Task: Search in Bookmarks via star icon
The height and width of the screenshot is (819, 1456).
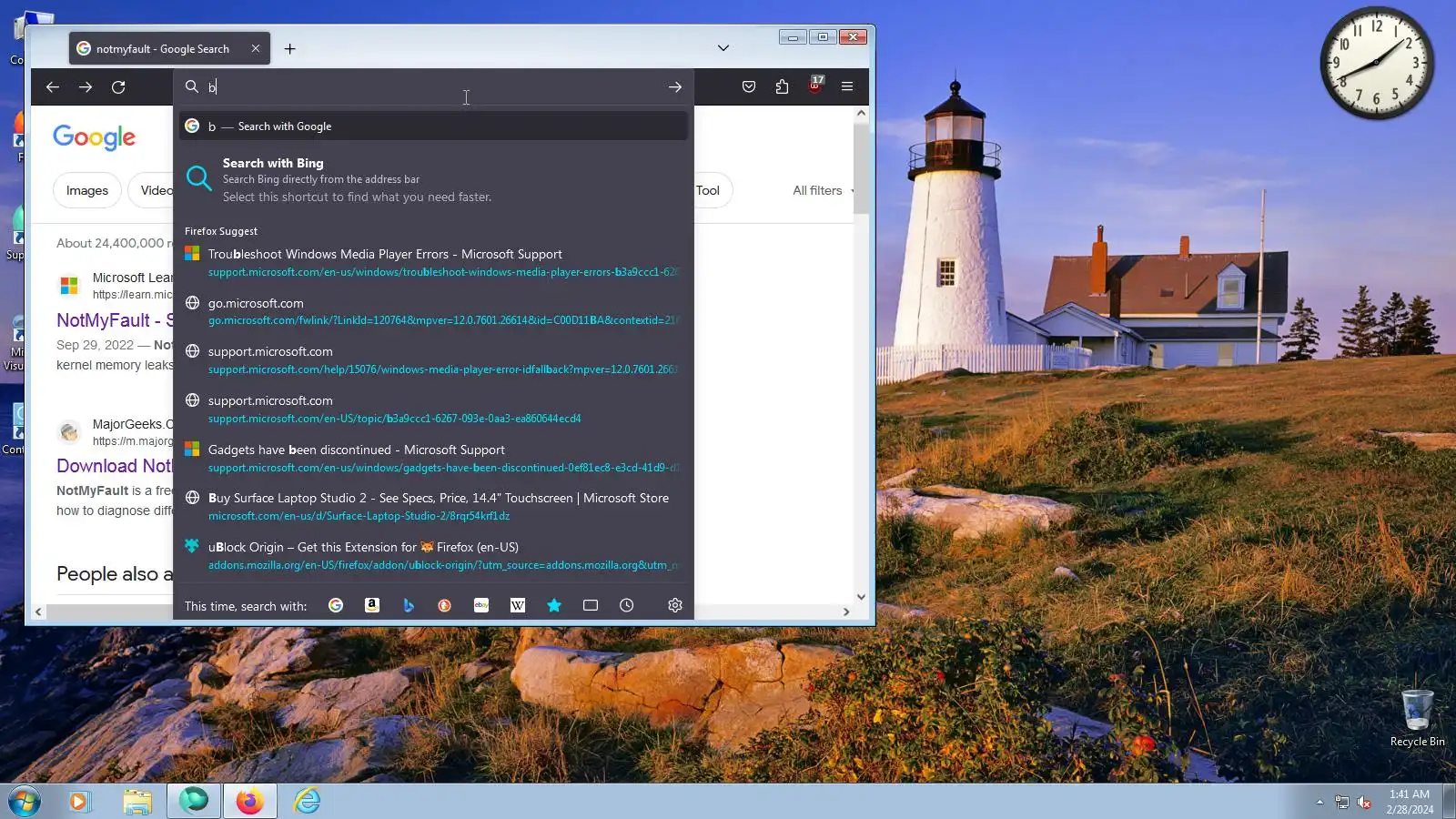Action: tap(554, 606)
